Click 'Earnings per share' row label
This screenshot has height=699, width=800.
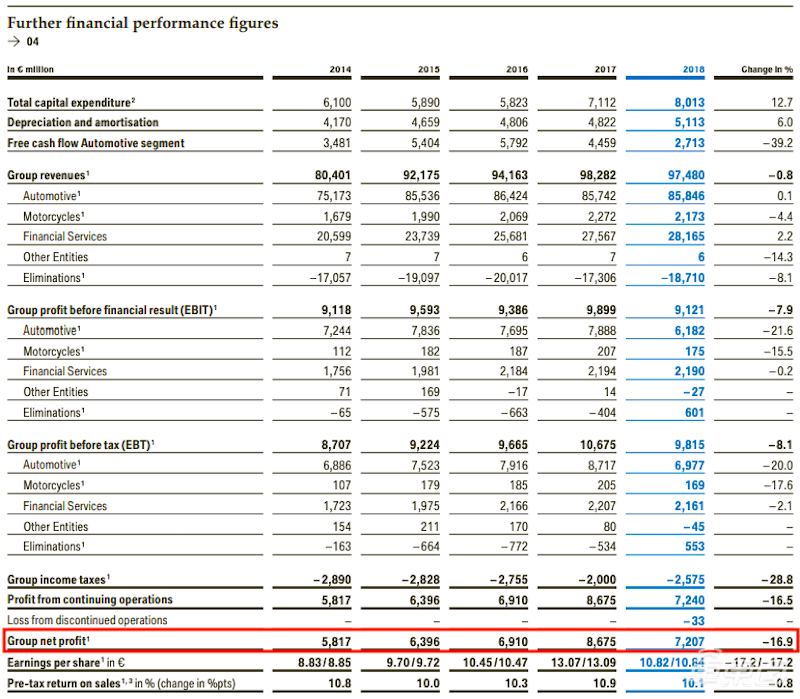point(64,662)
